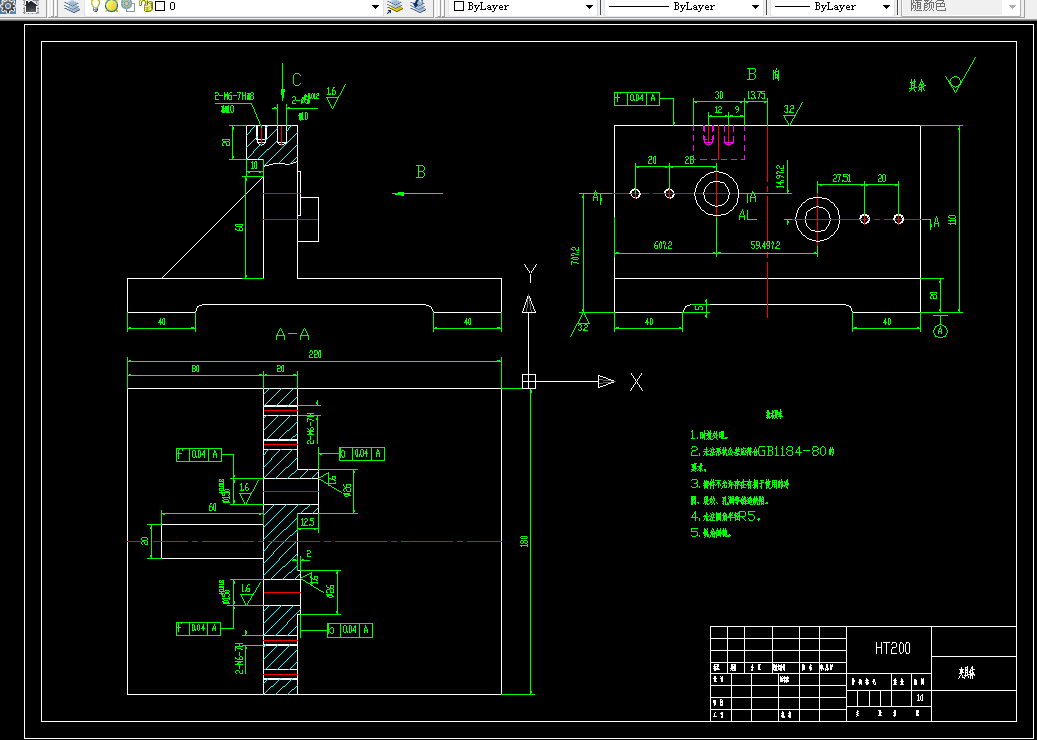The image size is (1037, 740).
Task: Select the 110 height dimension text
Action: (x=952, y=219)
